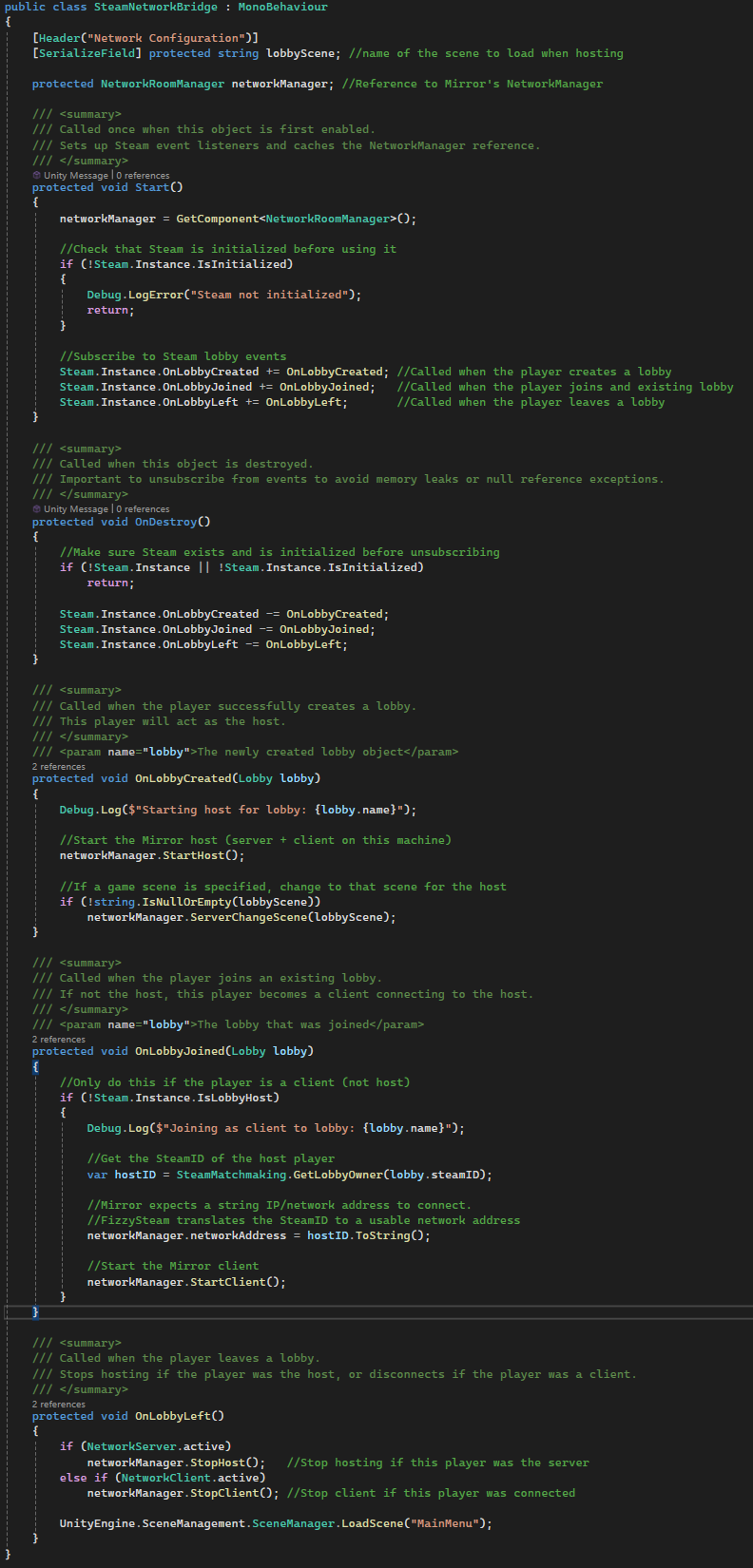753x1568 pixels.
Task: Click the networkManager field declaration name
Action: coord(280,84)
